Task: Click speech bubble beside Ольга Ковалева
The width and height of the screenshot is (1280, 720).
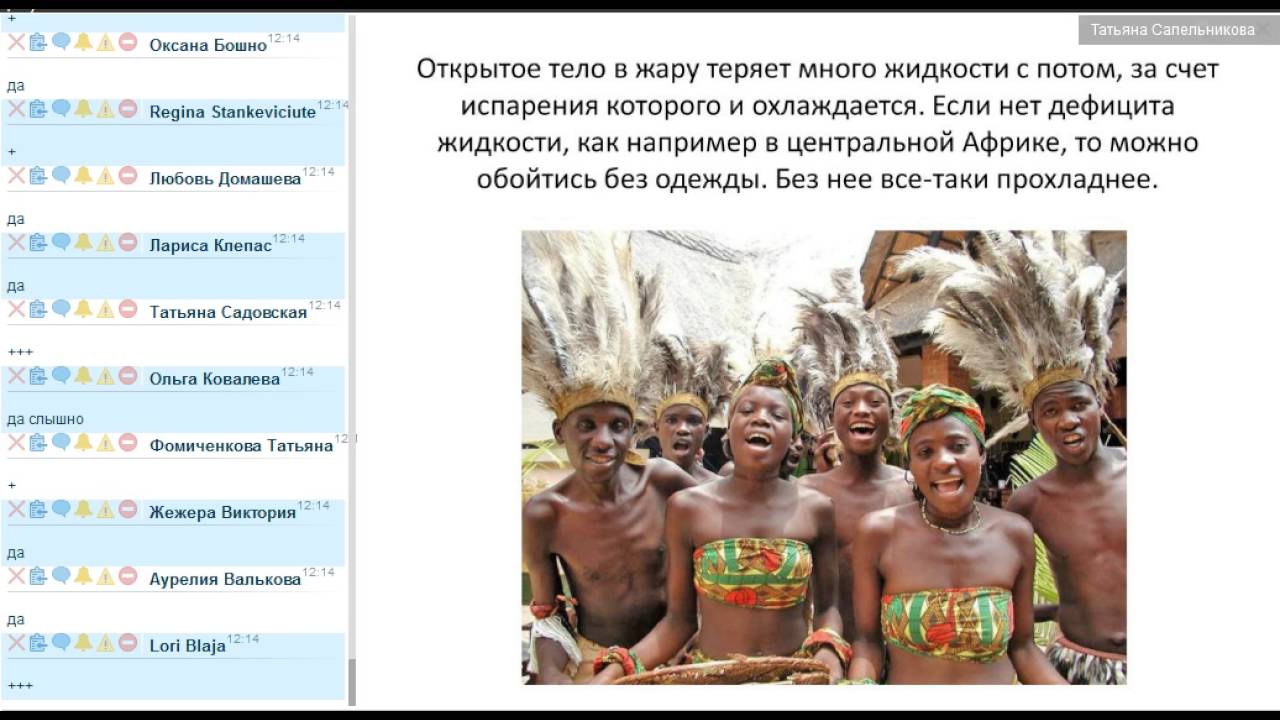Action: click(x=61, y=376)
